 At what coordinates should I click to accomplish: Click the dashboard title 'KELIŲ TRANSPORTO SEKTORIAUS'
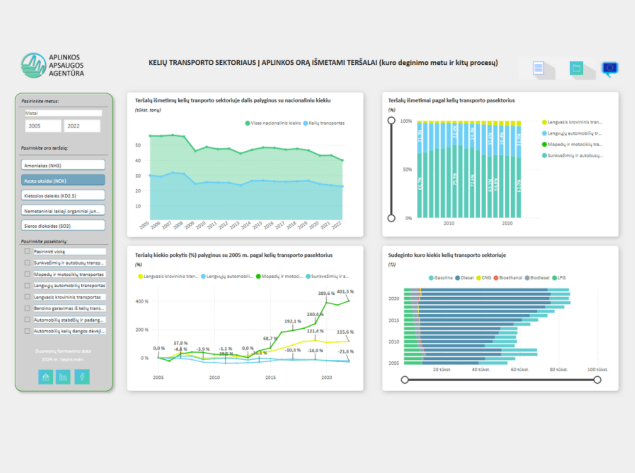pyautogui.click(x=202, y=63)
